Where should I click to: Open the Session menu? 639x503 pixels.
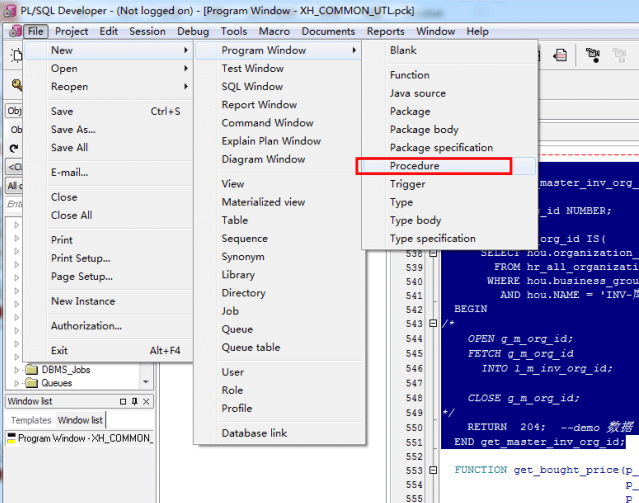click(147, 31)
